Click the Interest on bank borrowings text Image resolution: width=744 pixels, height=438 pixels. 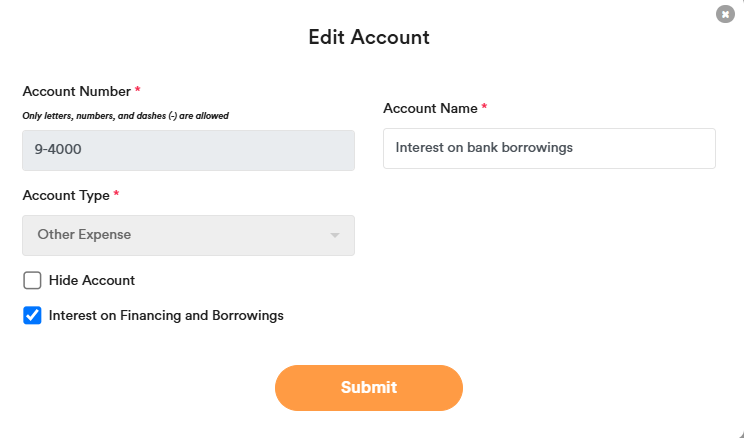(484, 148)
